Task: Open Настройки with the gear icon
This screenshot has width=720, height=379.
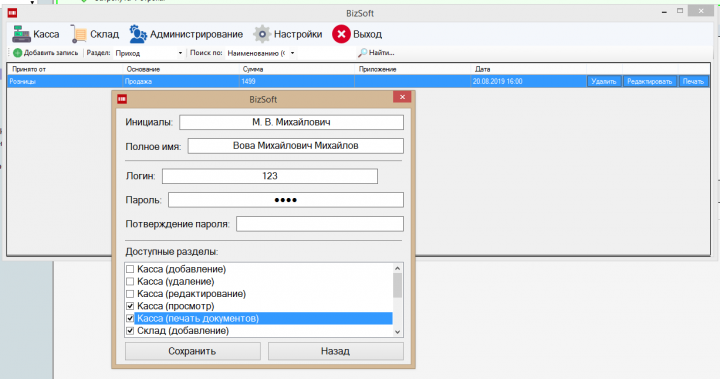Action: pos(288,34)
